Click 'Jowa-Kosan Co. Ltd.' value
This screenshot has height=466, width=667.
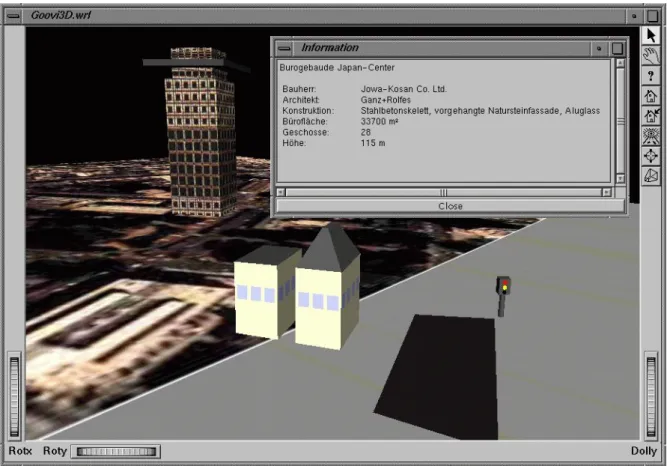coord(404,89)
